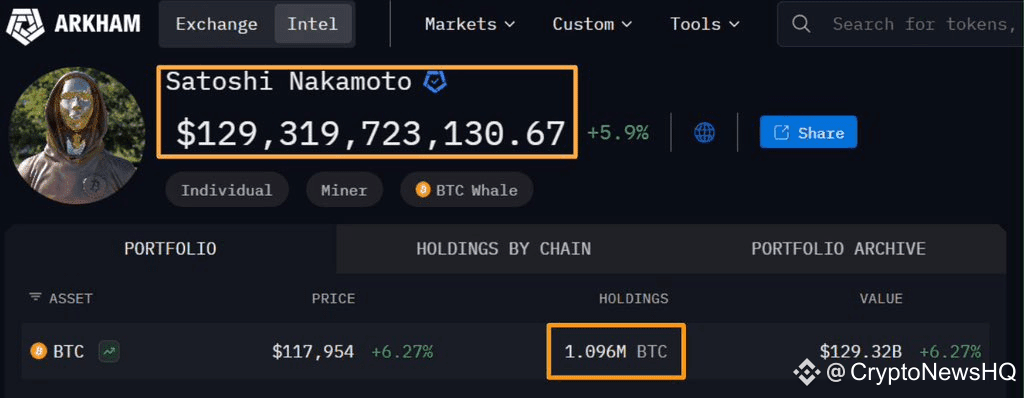1024x398 pixels.
Task: Click the Bitcoin icon in asset row
Action: click(39, 352)
